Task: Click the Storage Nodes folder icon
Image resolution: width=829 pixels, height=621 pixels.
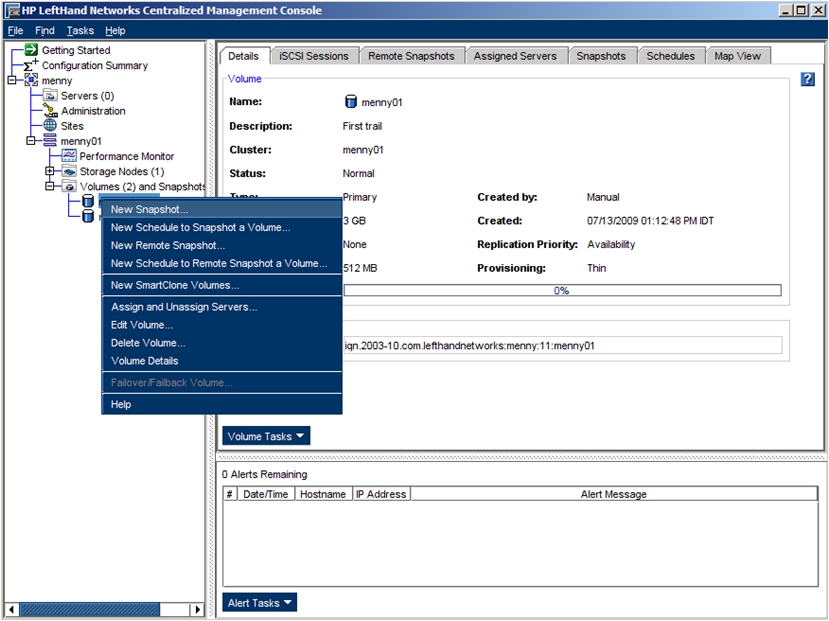Action: point(69,171)
